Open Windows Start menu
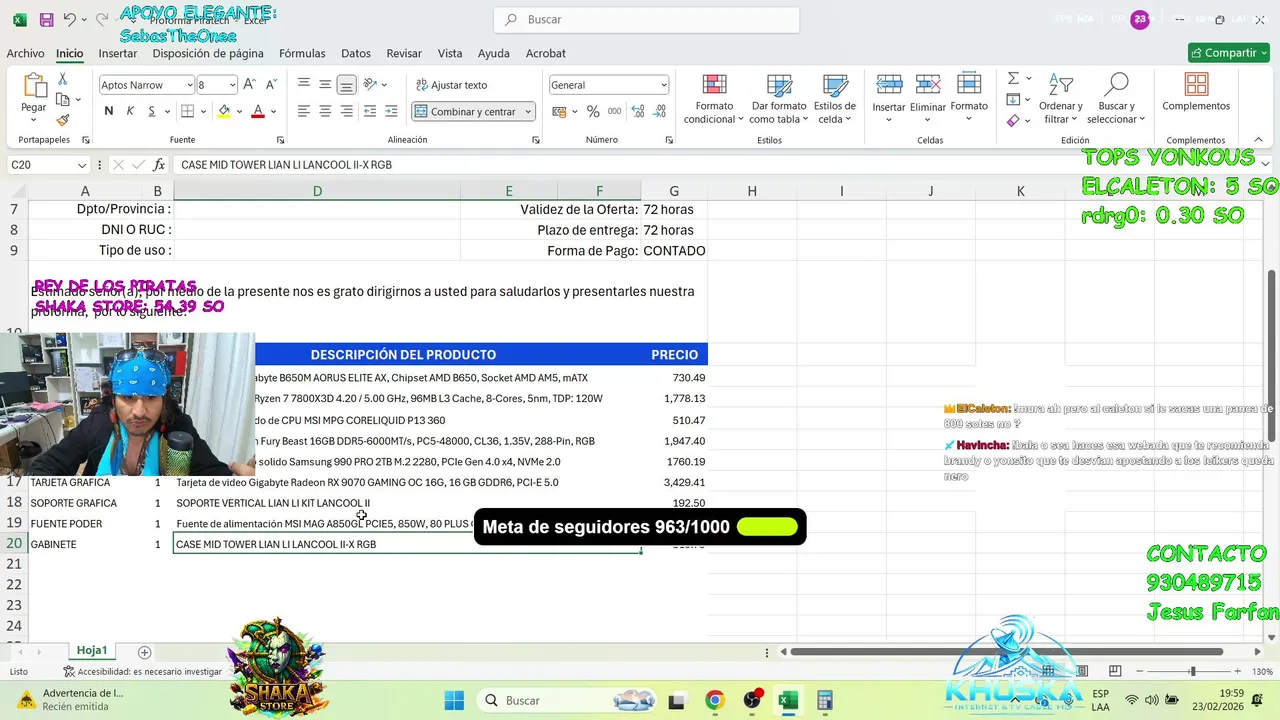Image resolution: width=1280 pixels, height=720 pixels. (454, 700)
